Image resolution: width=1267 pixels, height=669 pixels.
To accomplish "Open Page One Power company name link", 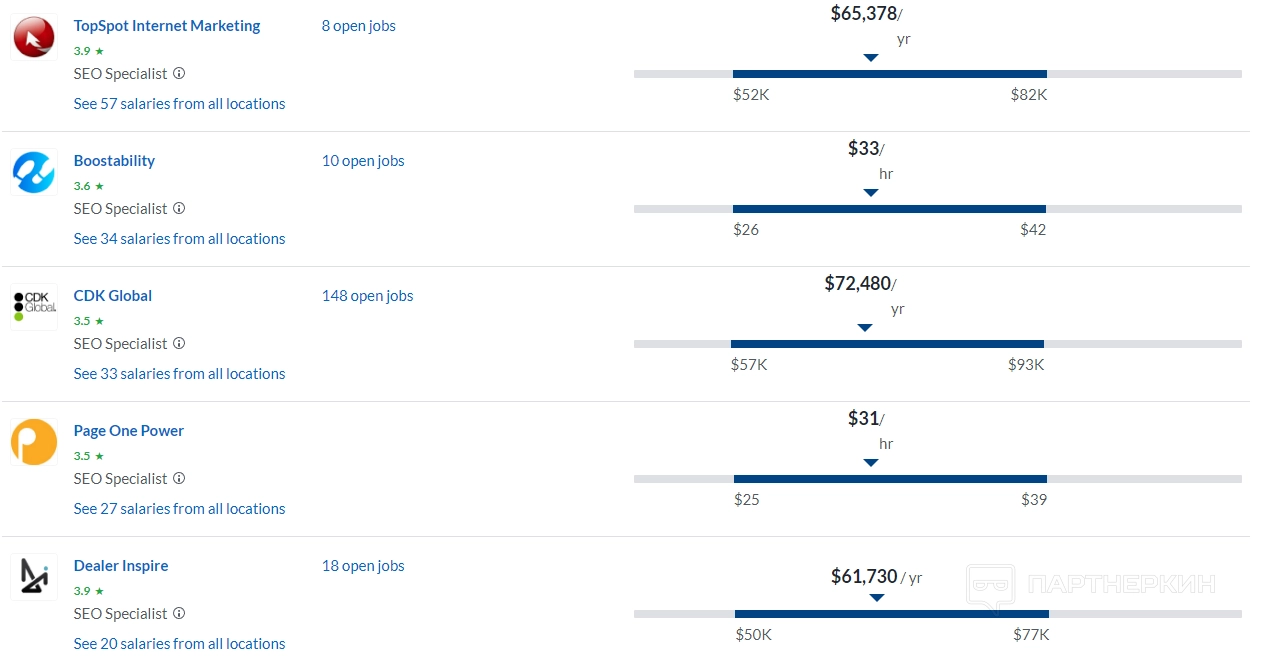I will point(129,431).
